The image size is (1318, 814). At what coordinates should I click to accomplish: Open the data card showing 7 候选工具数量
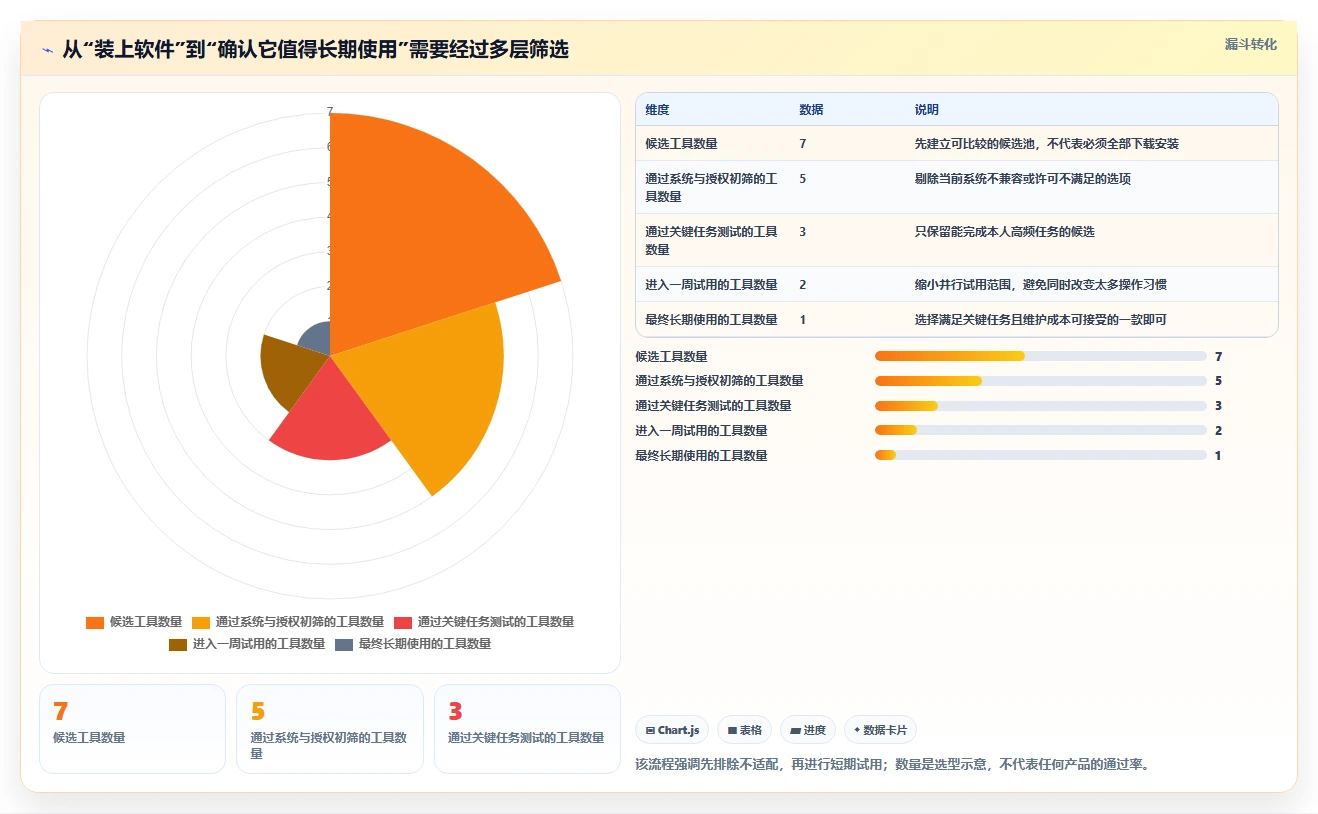132,729
